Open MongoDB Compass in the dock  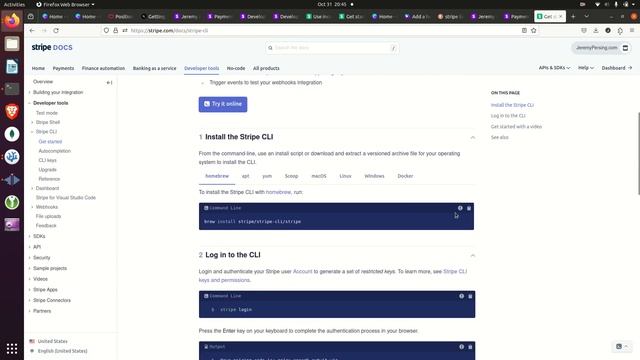12,134
